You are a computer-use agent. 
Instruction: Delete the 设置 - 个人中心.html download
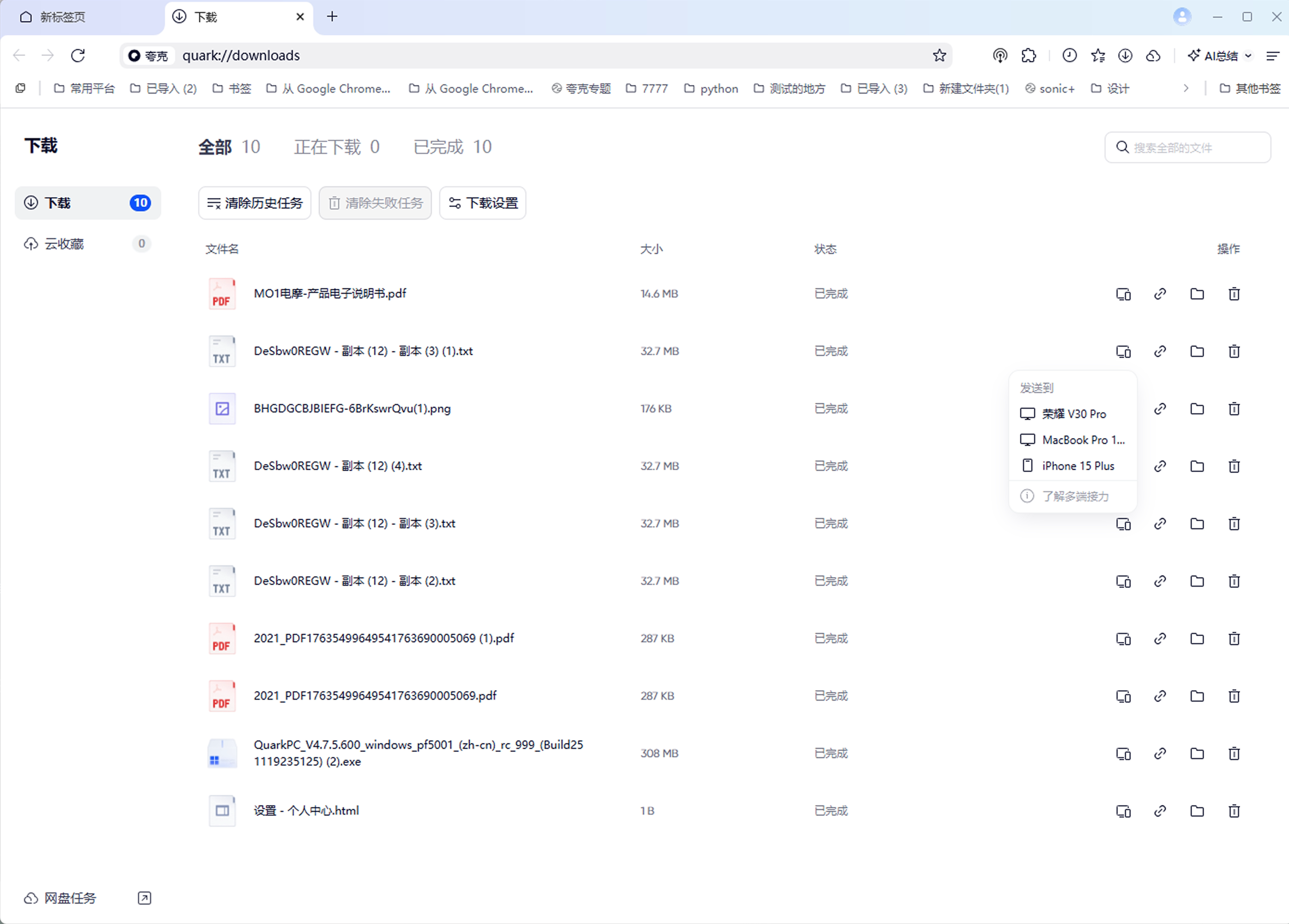[x=1234, y=810]
